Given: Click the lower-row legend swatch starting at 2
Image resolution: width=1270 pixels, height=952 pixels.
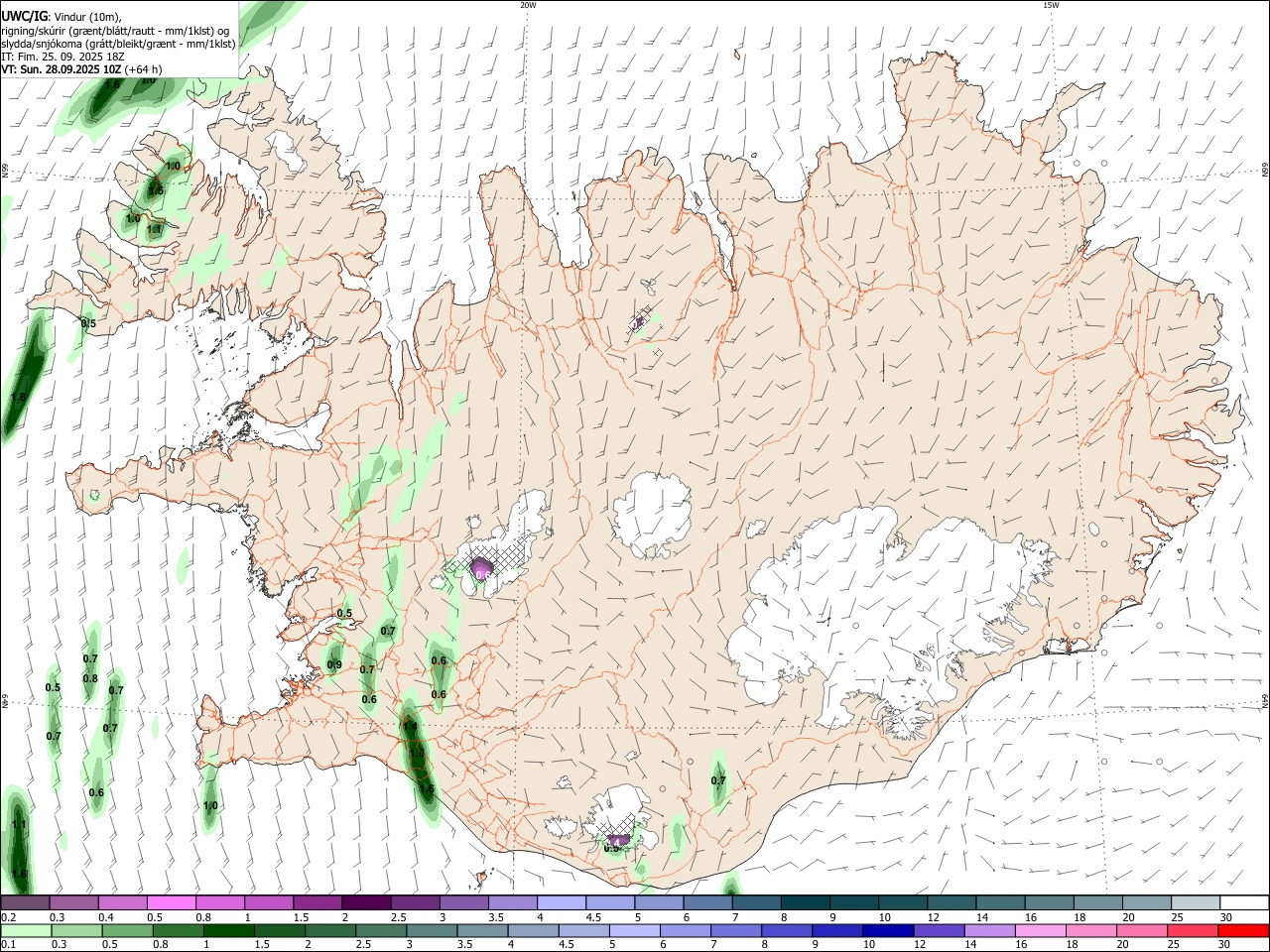Looking at the screenshot, I should click(330, 930).
